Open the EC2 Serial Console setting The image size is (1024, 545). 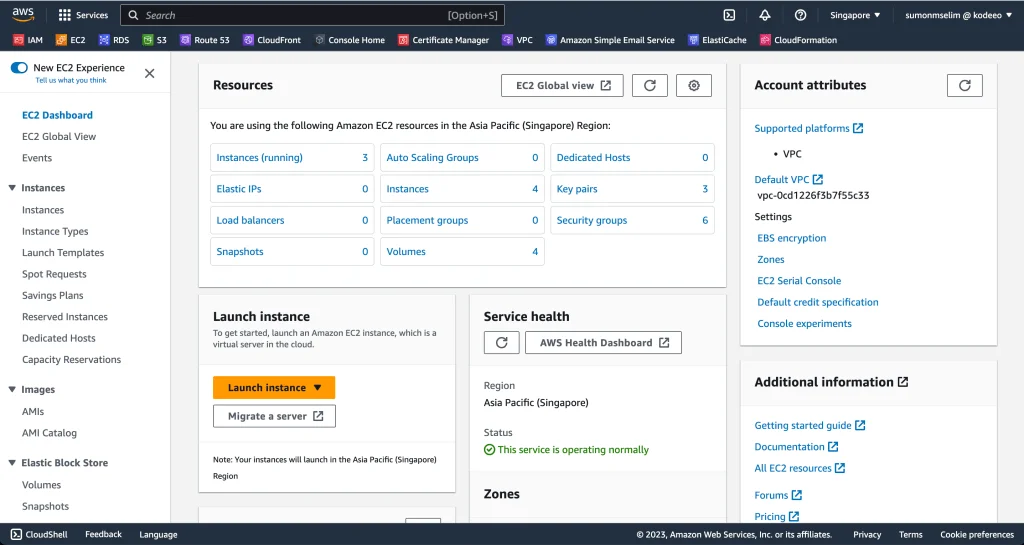click(799, 281)
